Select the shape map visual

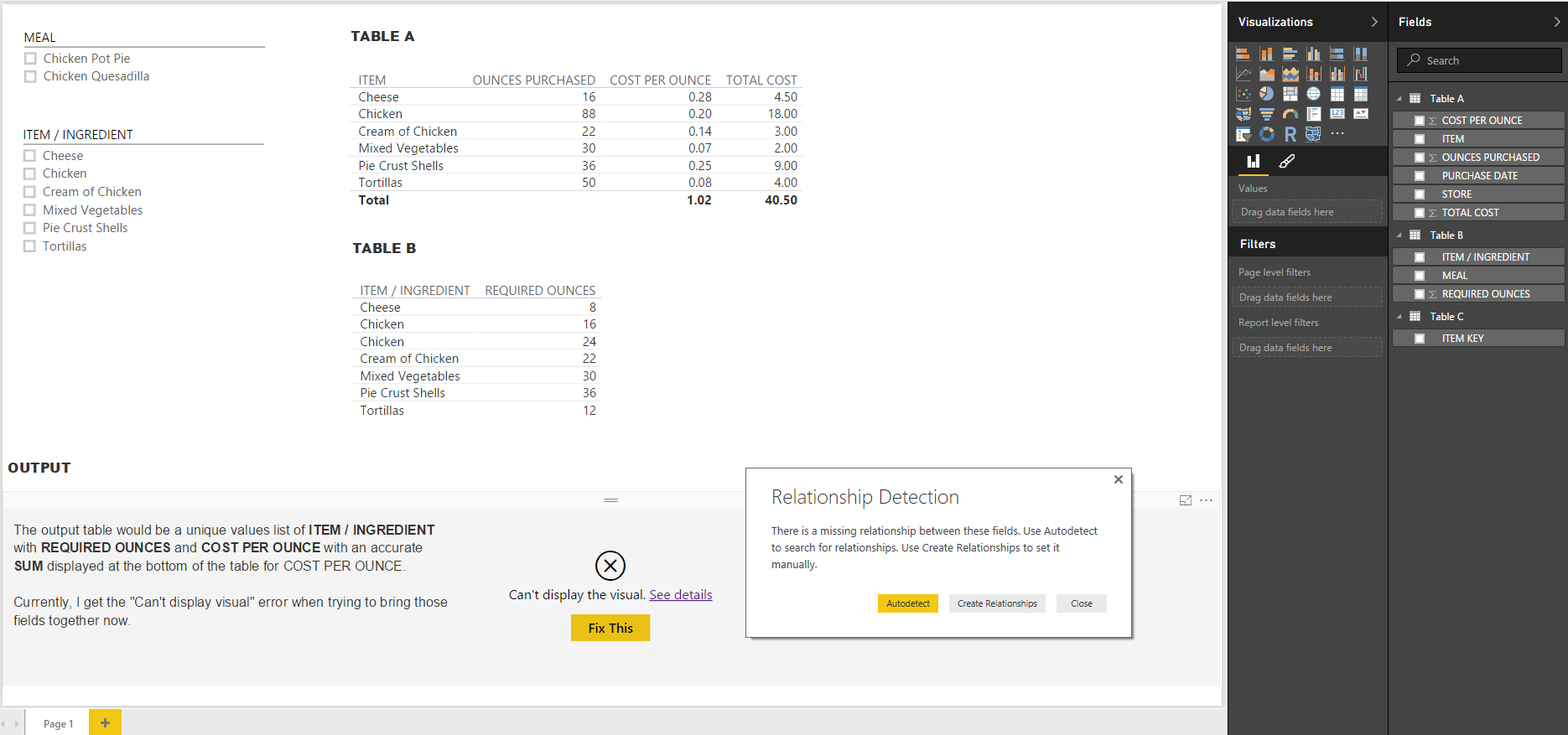(x=1314, y=134)
